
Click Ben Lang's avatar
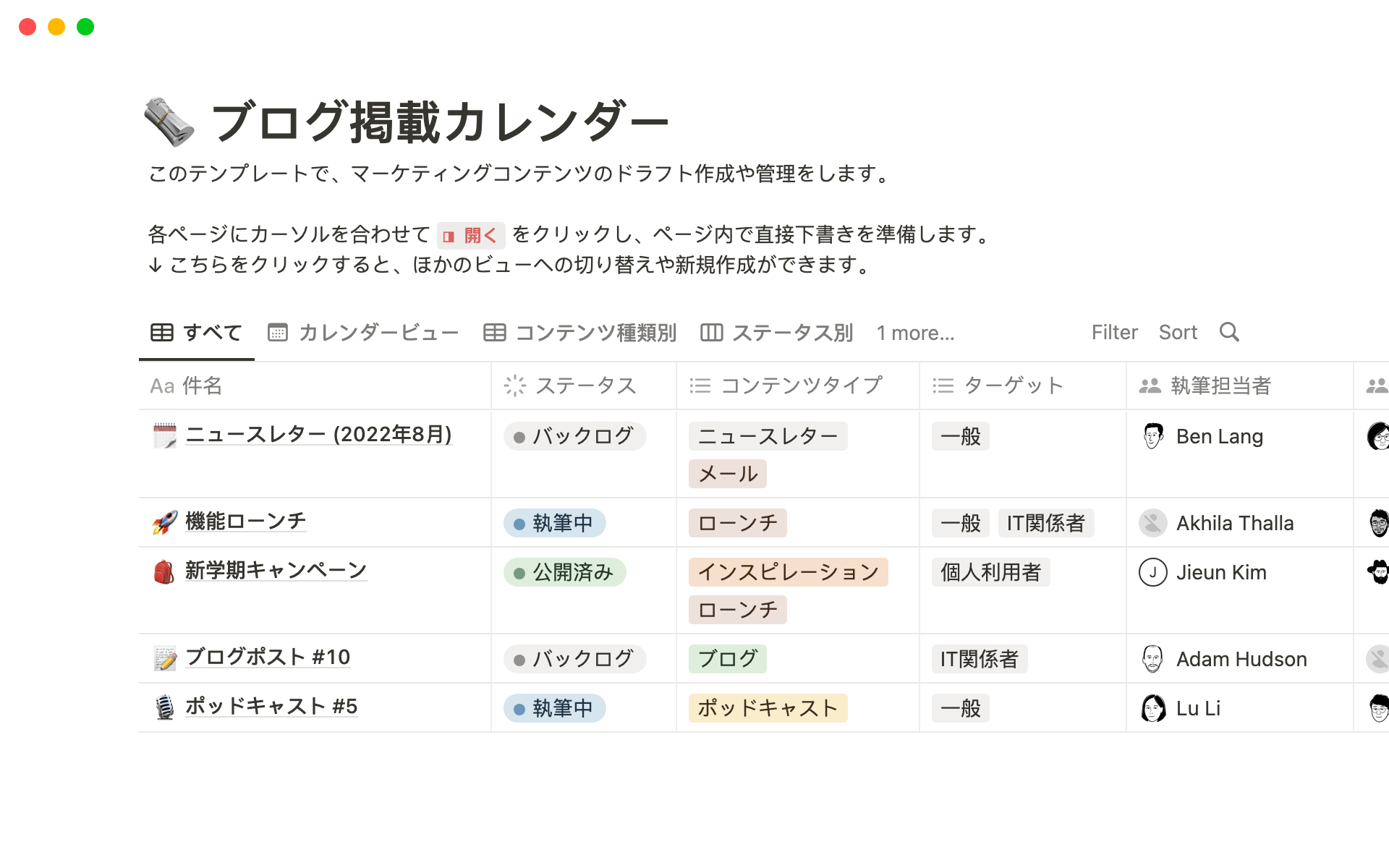point(1152,436)
